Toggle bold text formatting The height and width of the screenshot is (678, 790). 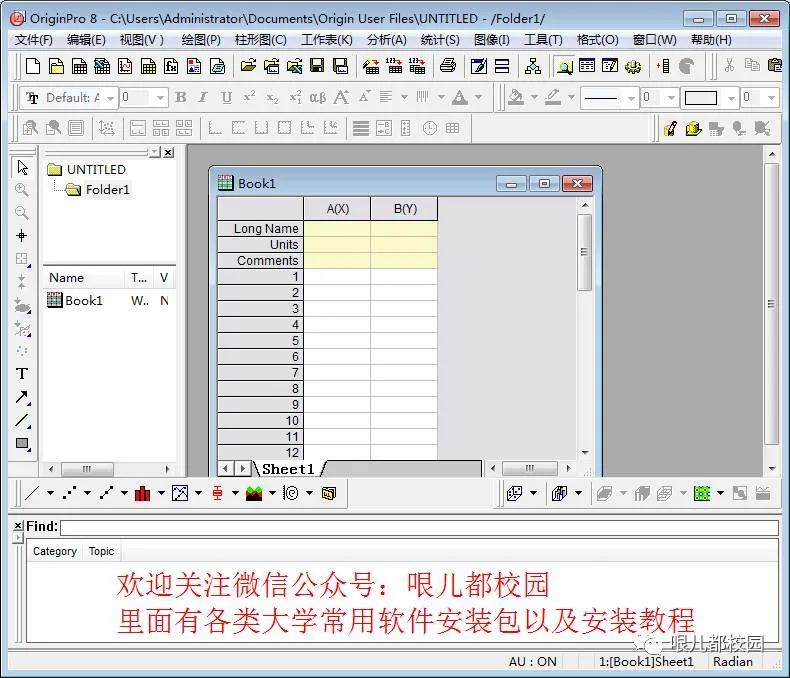point(180,97)
